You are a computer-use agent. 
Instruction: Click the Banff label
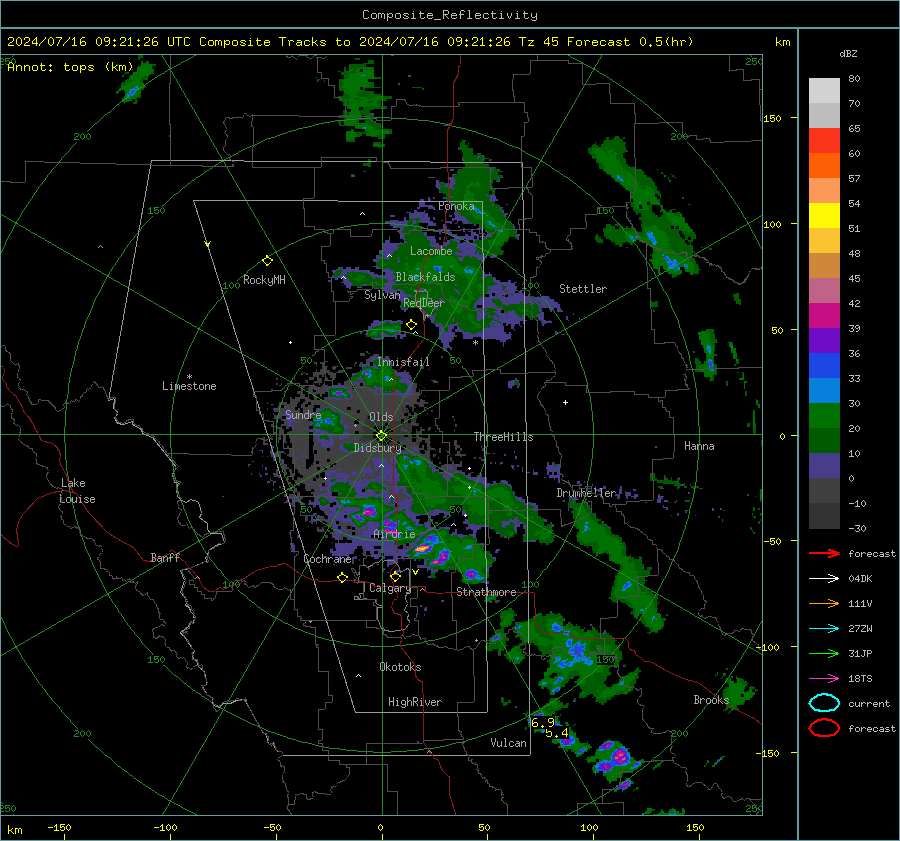(165, 558)
